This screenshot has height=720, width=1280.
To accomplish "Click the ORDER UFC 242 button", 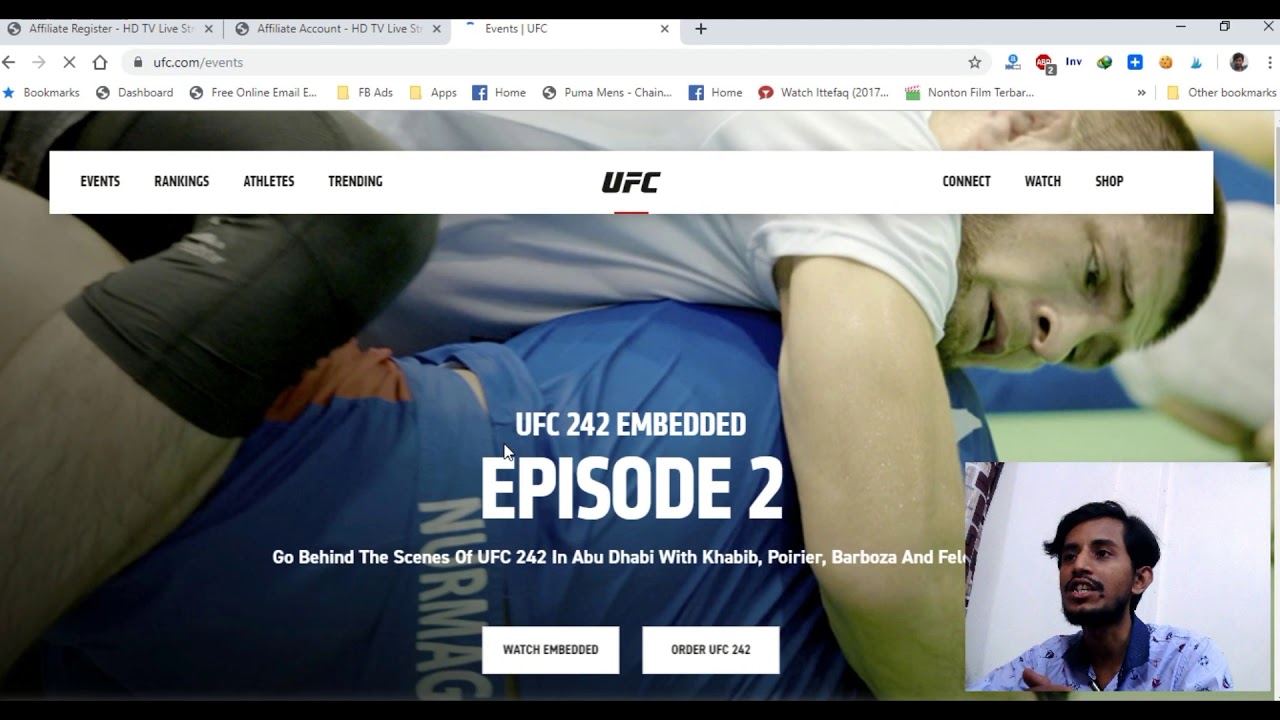I will click(x=710, y=650).
